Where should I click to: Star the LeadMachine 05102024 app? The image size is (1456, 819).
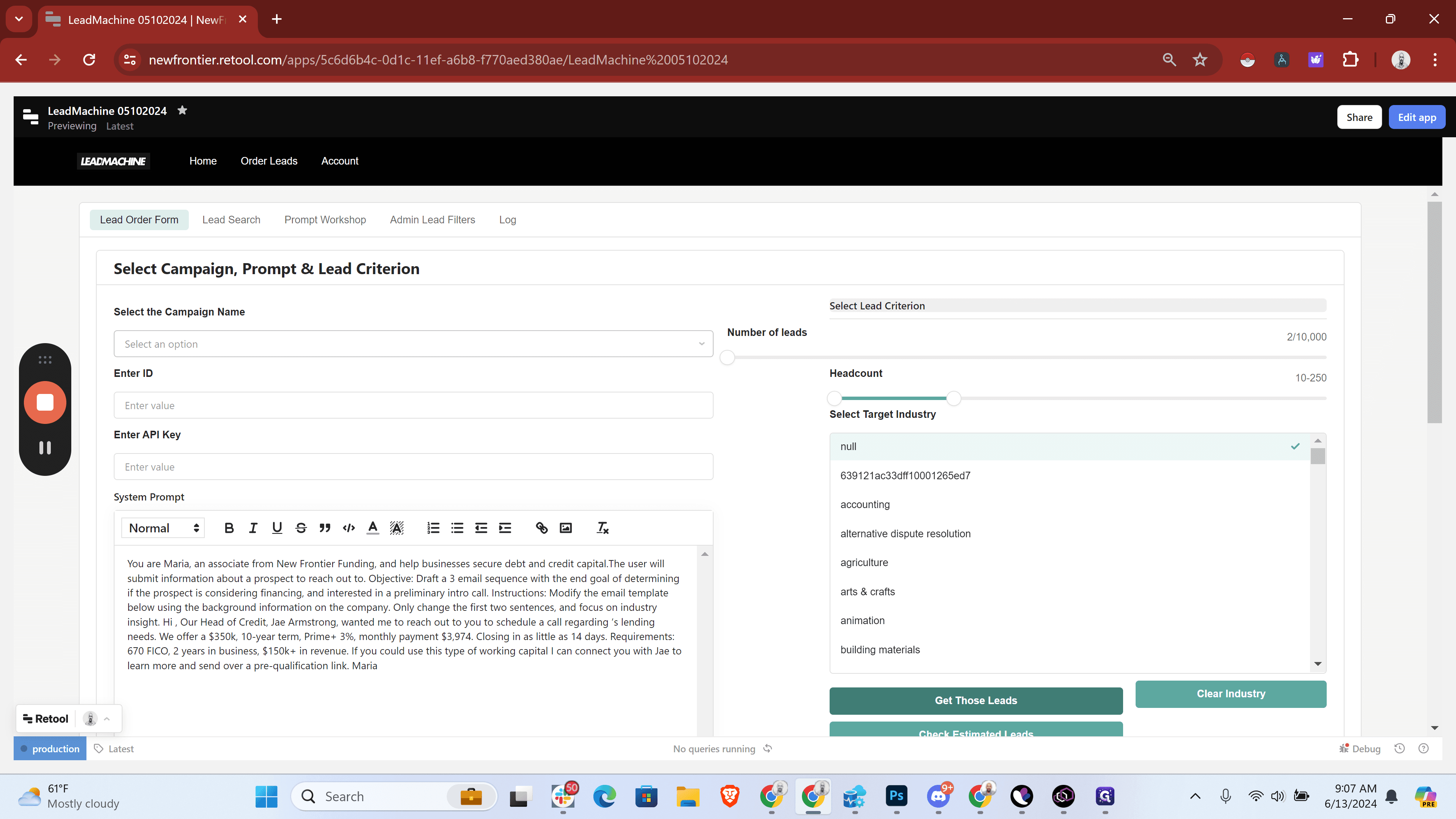[182, 110]
